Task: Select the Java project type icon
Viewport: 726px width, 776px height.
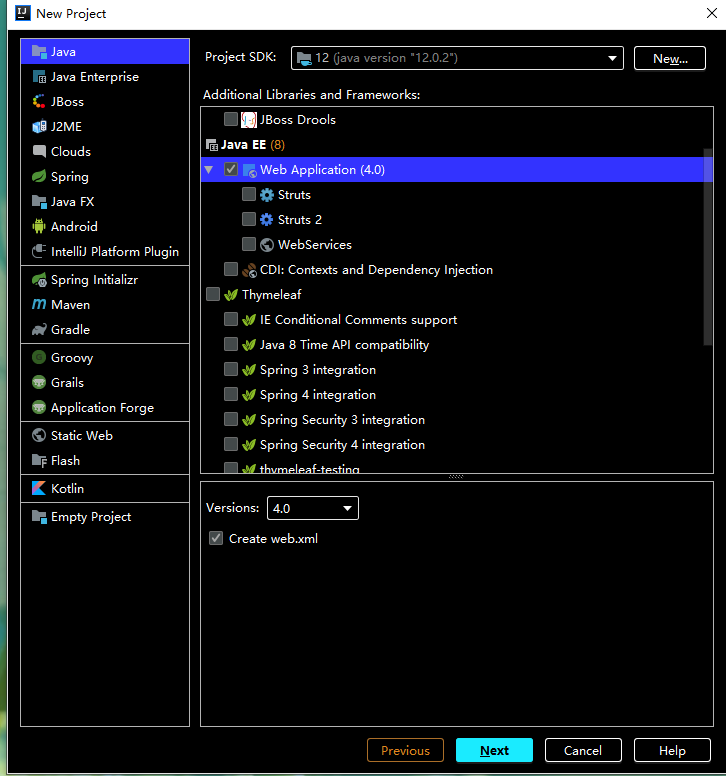Action: coord(39,51)
